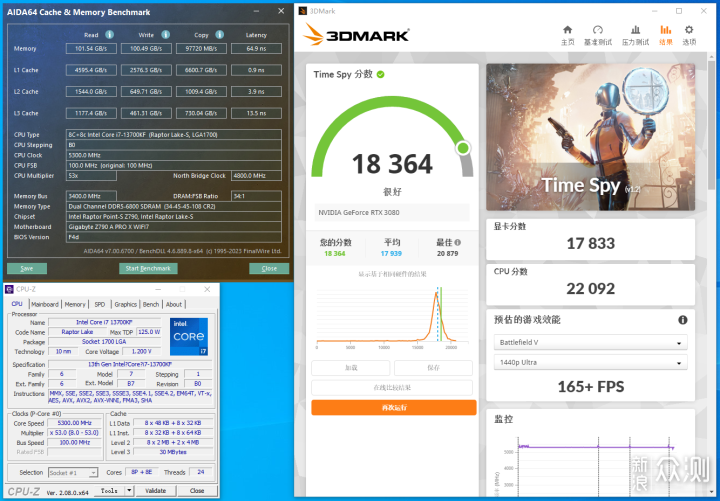Switch to the Bench tab in CPU-Z
Screen dimensions: 720x501
click(151, 304)
